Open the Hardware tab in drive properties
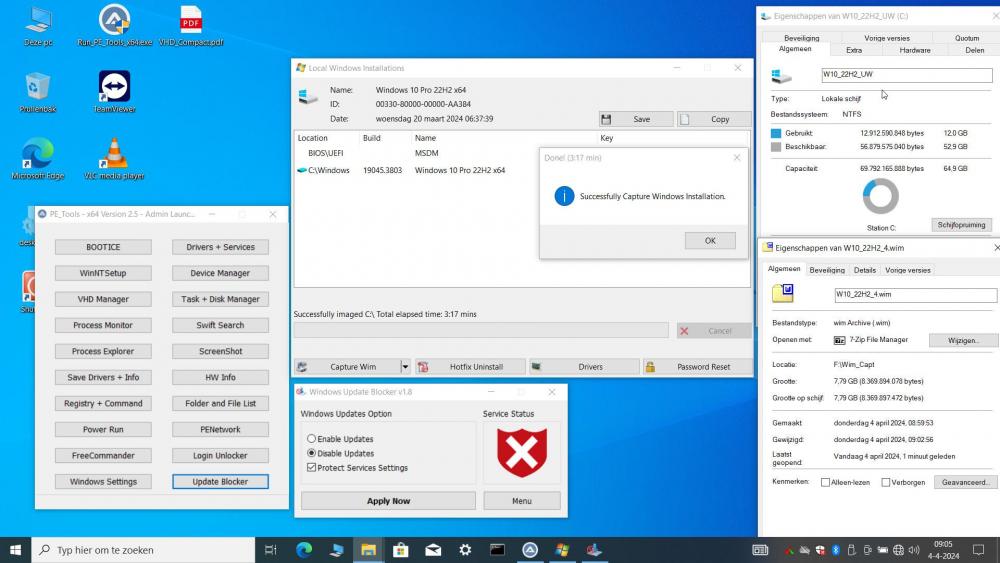Viewport: 1000px width, 563px height. (x=914, y=50)
